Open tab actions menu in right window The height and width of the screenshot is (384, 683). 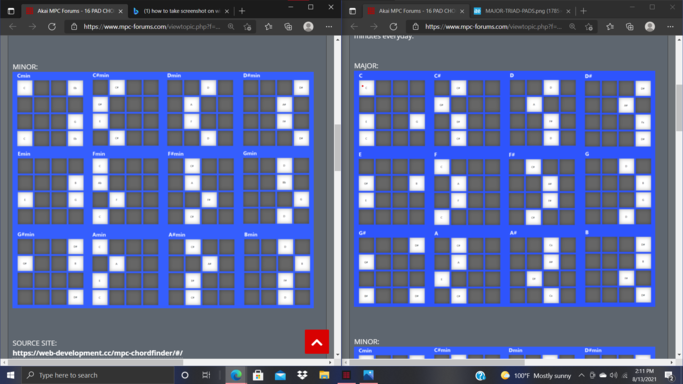[352, 11]
